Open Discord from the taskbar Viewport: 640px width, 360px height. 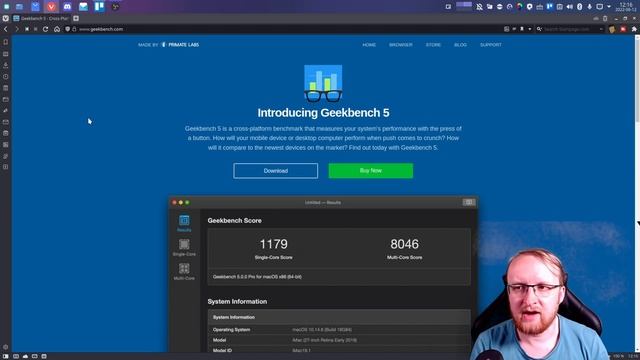click(67, 6)
